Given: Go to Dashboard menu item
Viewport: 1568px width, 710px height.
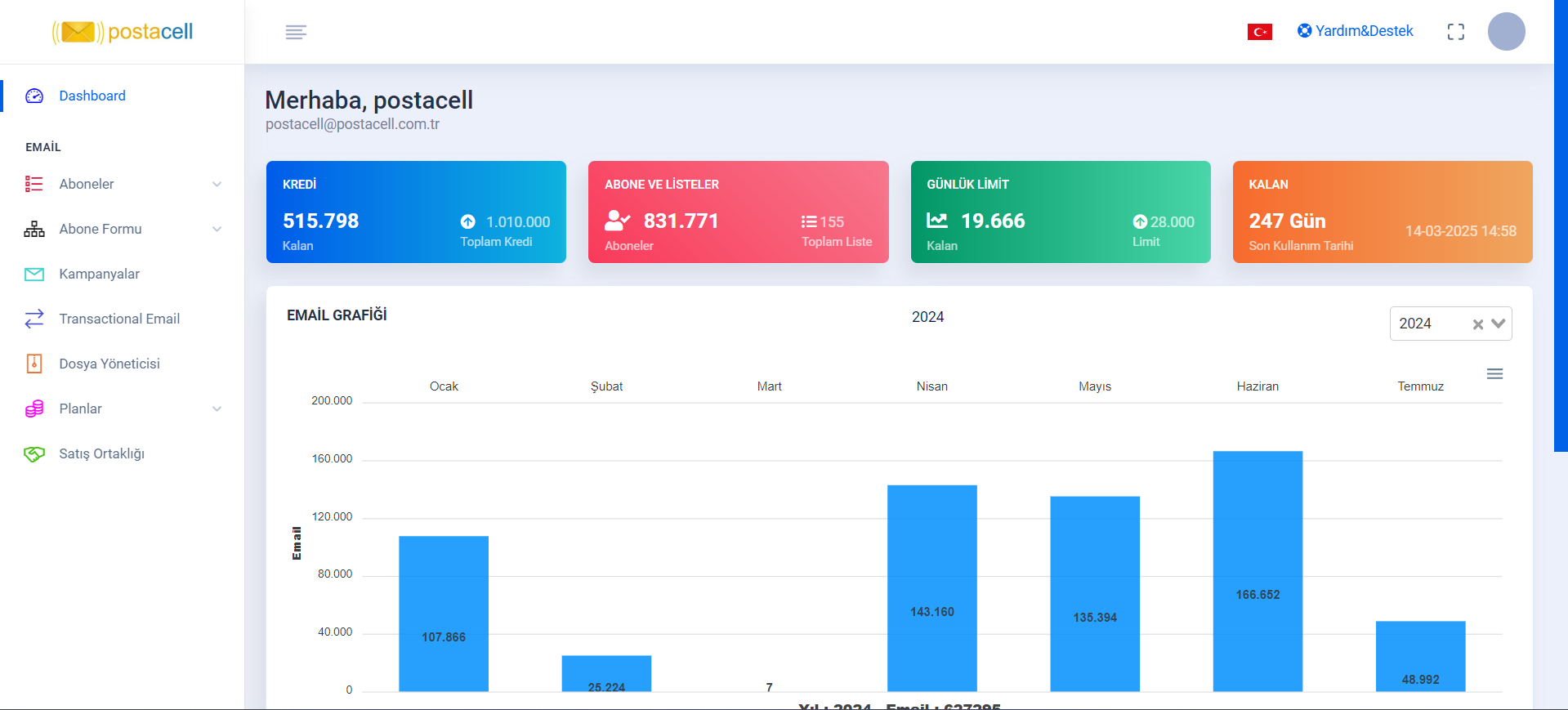Looking at the screenshot, I should pyautogui.click(x=92, y=96).
